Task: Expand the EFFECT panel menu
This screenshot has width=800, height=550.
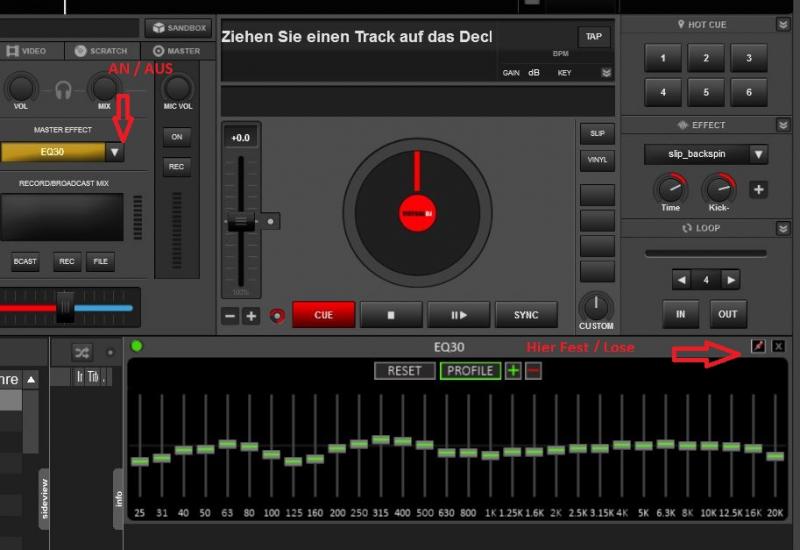Action: pos(783,125)
